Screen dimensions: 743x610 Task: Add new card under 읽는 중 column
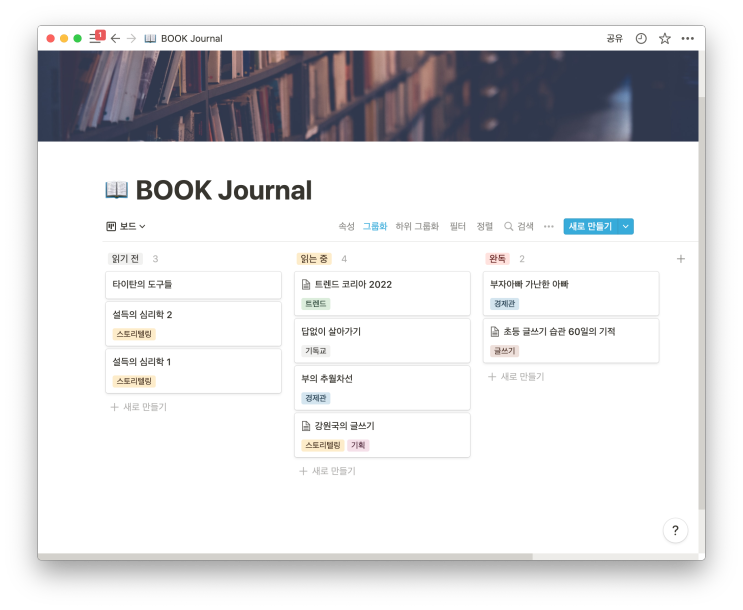[x=327, y=471]
